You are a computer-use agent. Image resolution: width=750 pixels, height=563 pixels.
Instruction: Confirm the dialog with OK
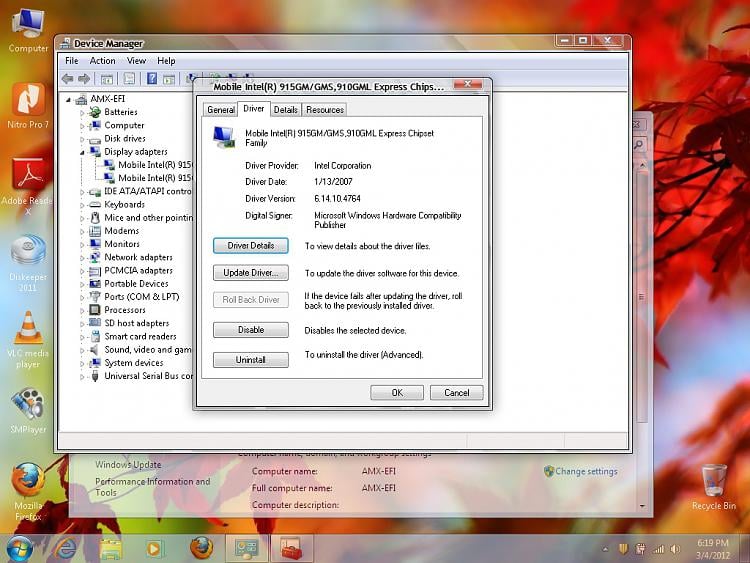tap(397, 393)
